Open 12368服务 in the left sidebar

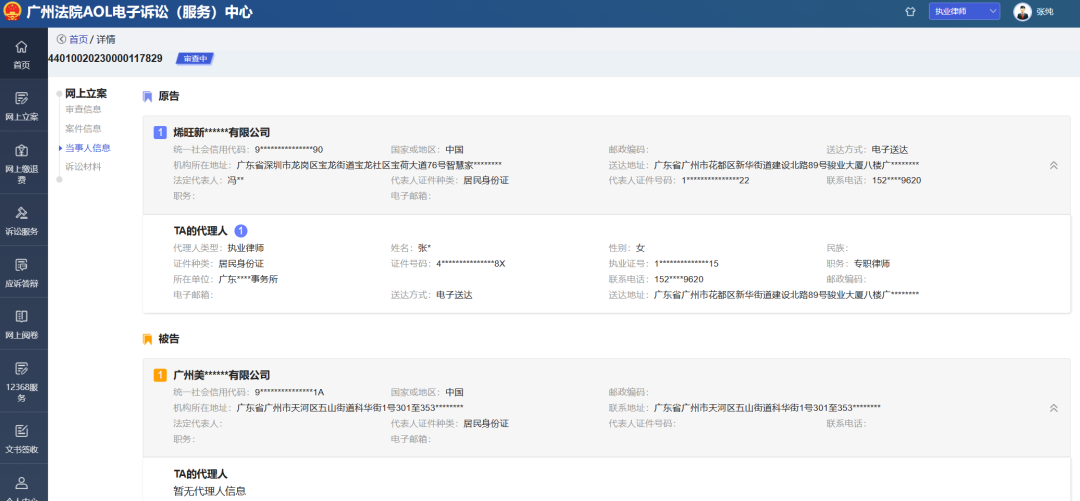click(x=22, y=382)
